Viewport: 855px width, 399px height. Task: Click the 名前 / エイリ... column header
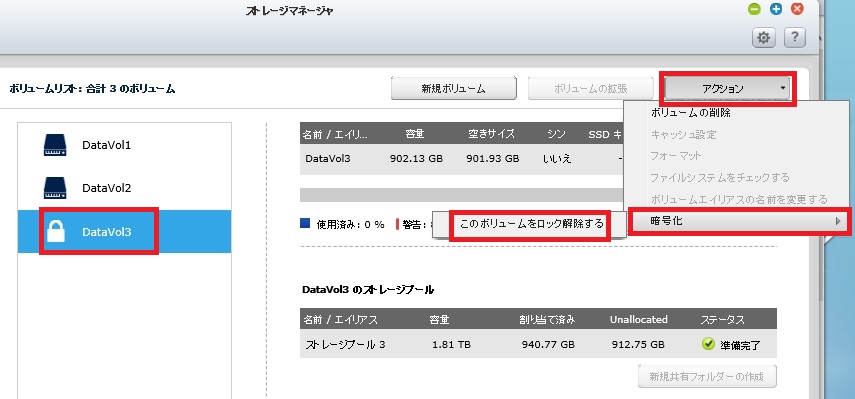pos(336,134)
